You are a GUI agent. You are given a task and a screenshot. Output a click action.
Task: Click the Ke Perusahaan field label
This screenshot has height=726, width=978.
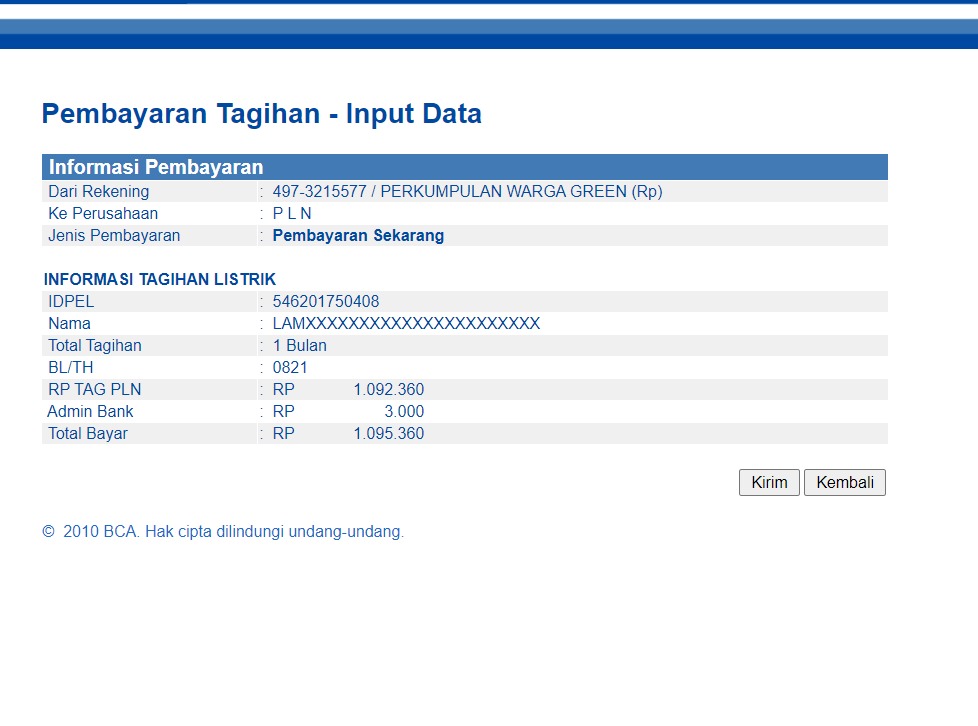click(x=103, y=214)
